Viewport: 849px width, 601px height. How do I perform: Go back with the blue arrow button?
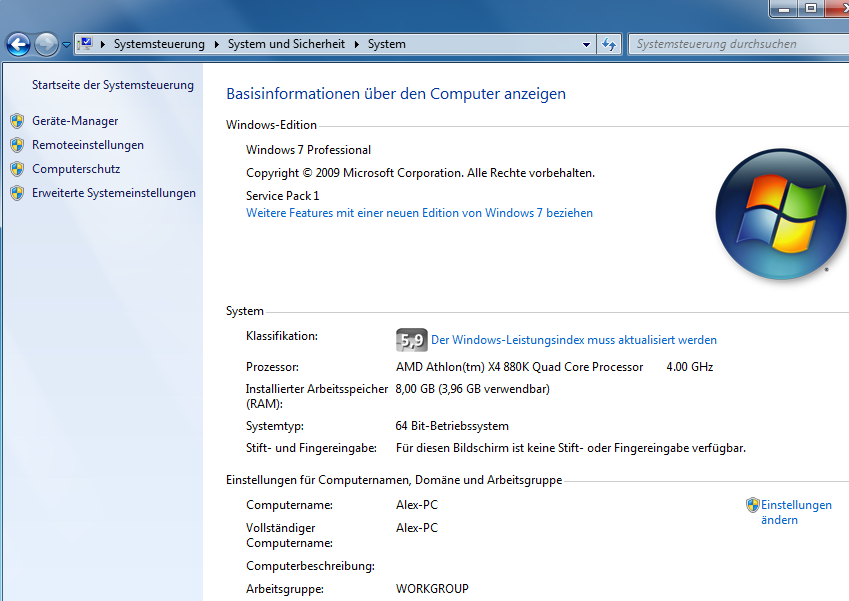pyautogui.click(x=18, y=44)
